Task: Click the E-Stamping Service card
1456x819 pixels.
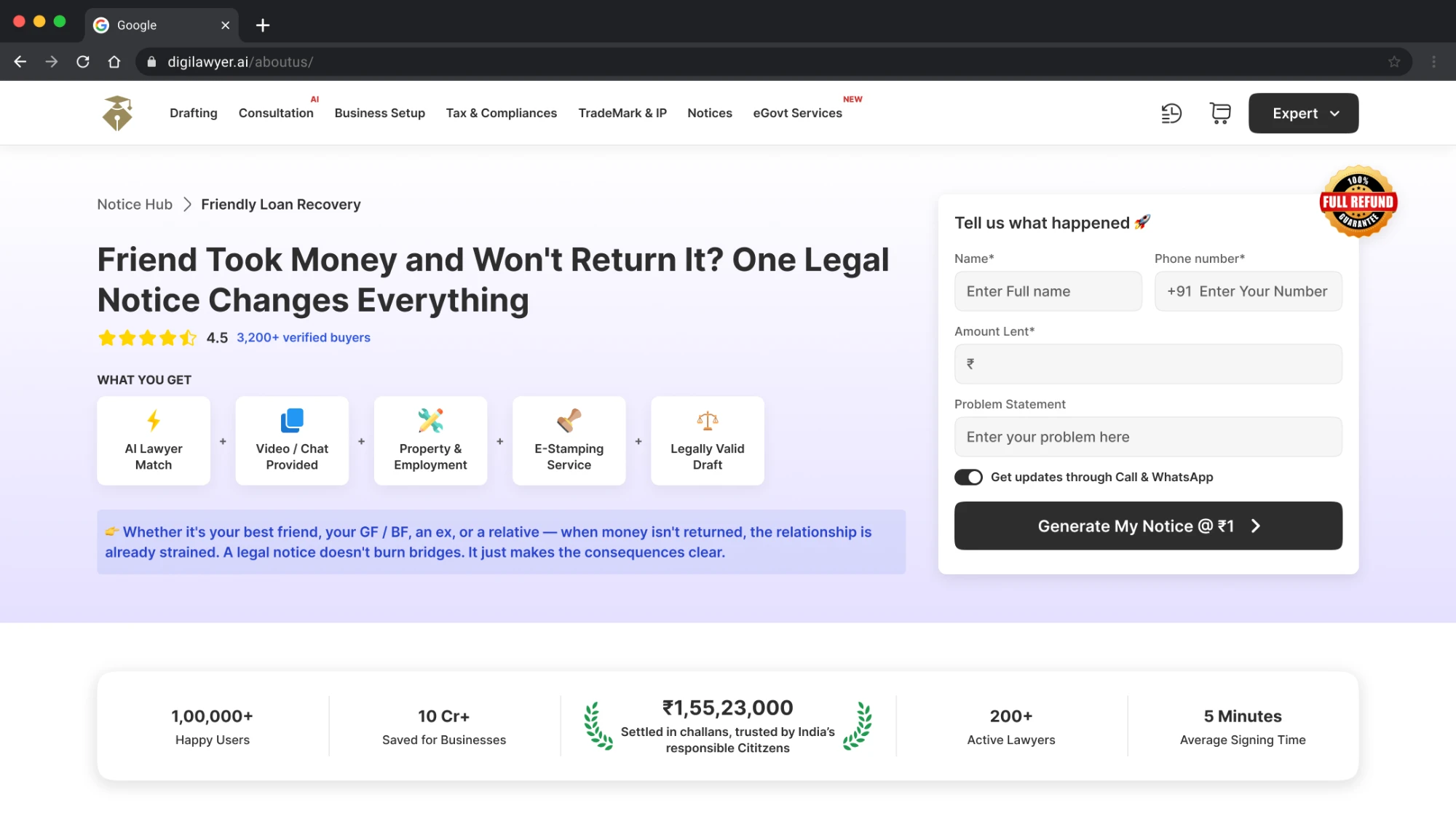Action: point(569,440)
